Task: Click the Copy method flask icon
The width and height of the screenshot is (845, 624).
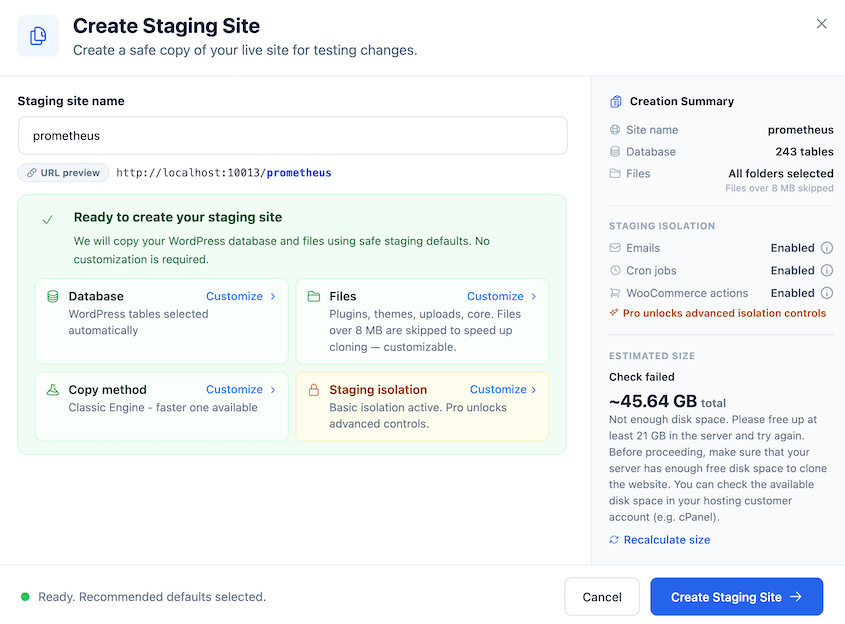Action: (x=52, y=390)
